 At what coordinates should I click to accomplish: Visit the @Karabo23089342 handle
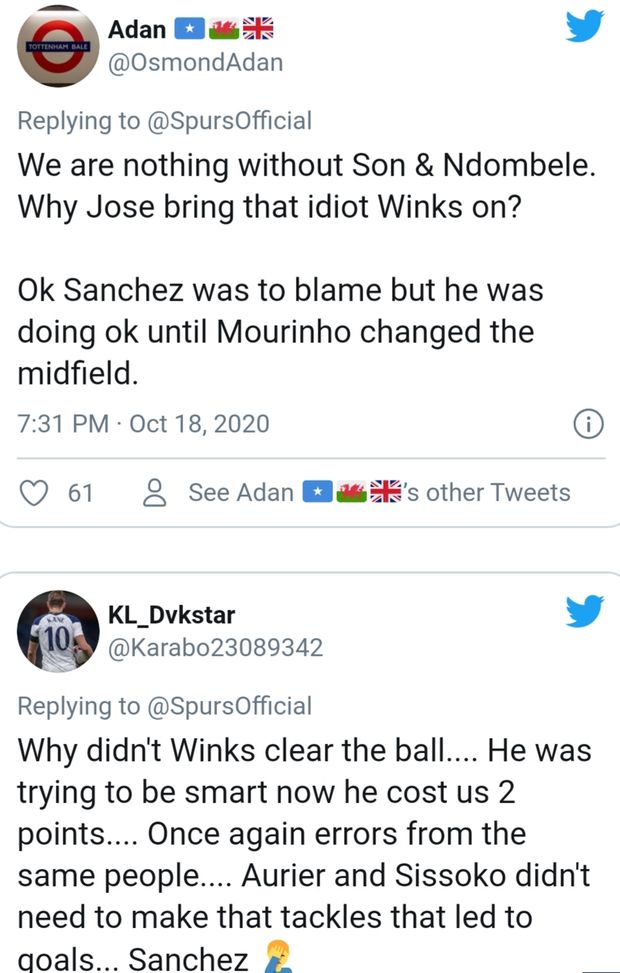click(215, 647)
